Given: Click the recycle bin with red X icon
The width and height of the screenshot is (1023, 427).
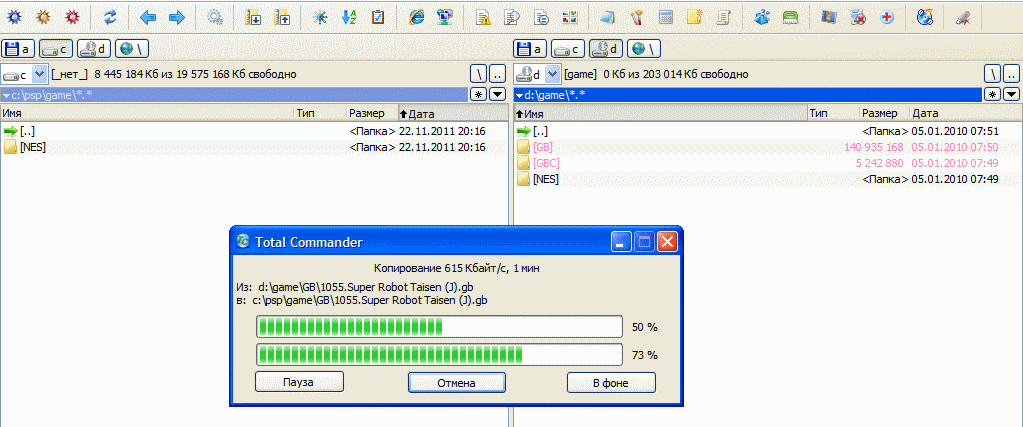Looking at the screenshot, I should pos(858,17).
